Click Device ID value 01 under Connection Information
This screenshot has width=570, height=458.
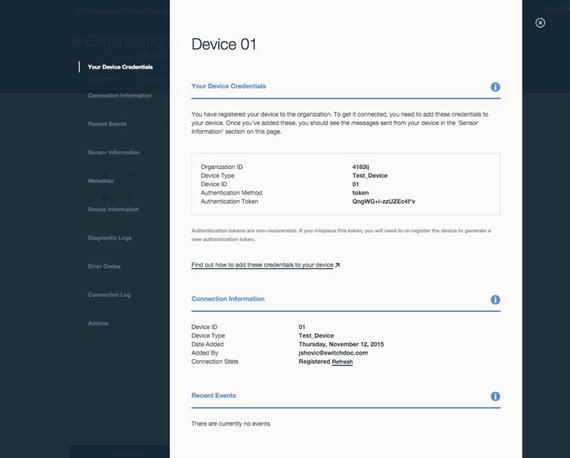click(302, 327)
